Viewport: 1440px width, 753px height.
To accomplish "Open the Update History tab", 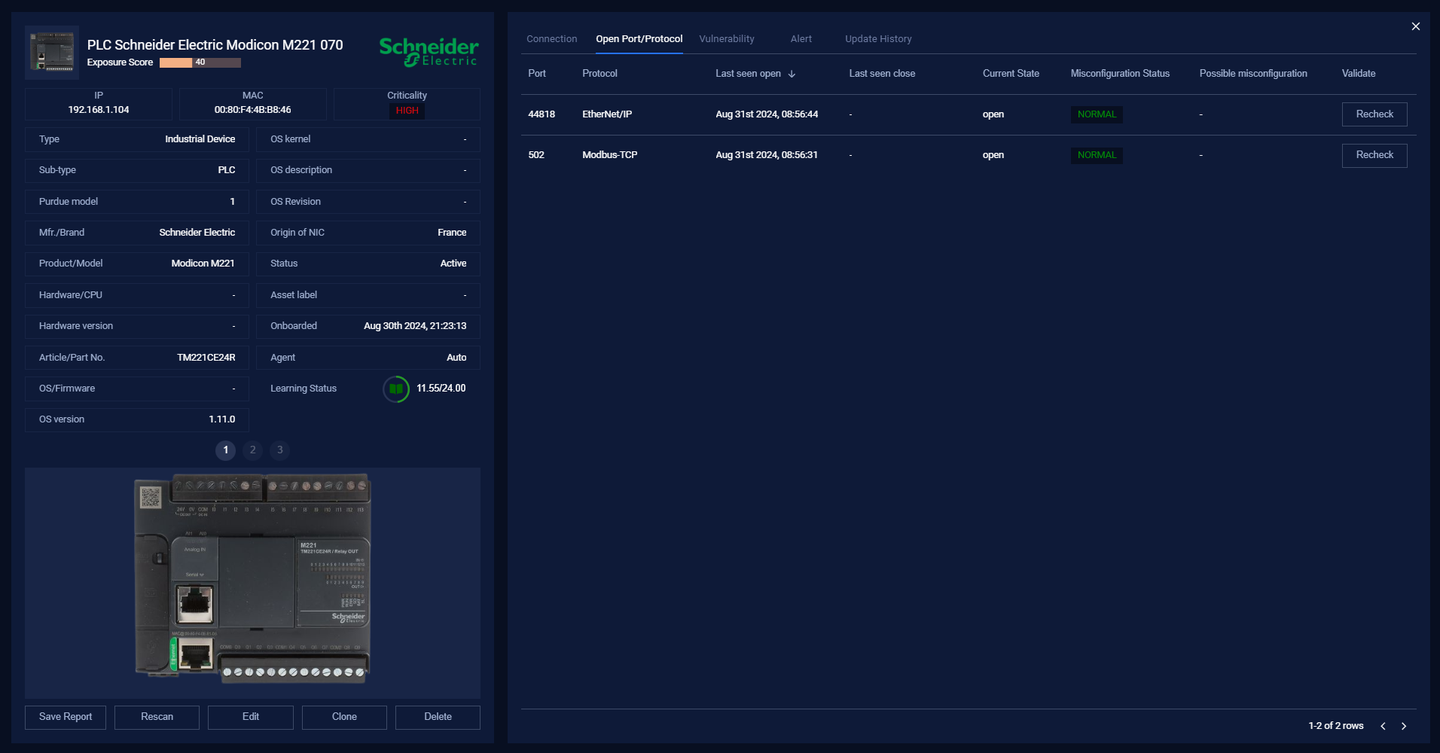I will click(x=878, y=39).
